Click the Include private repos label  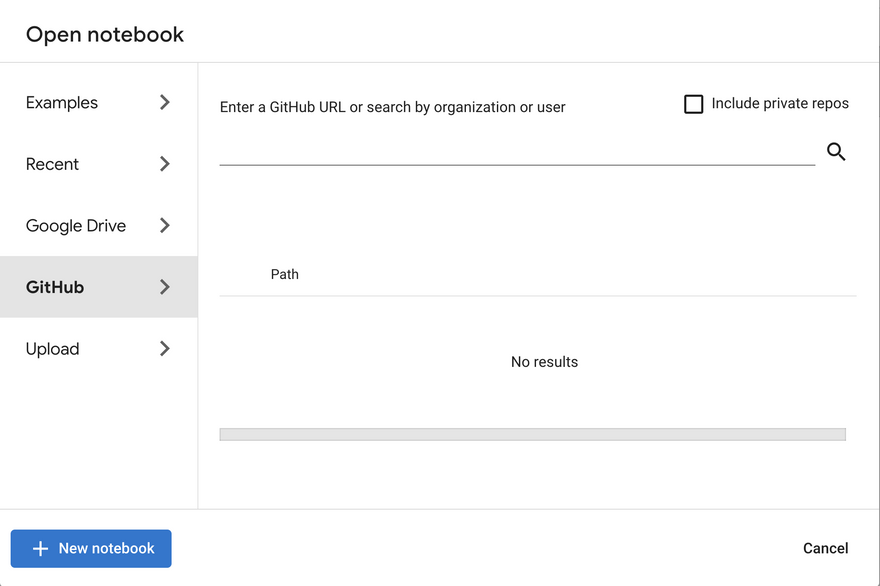pos(780,103)
